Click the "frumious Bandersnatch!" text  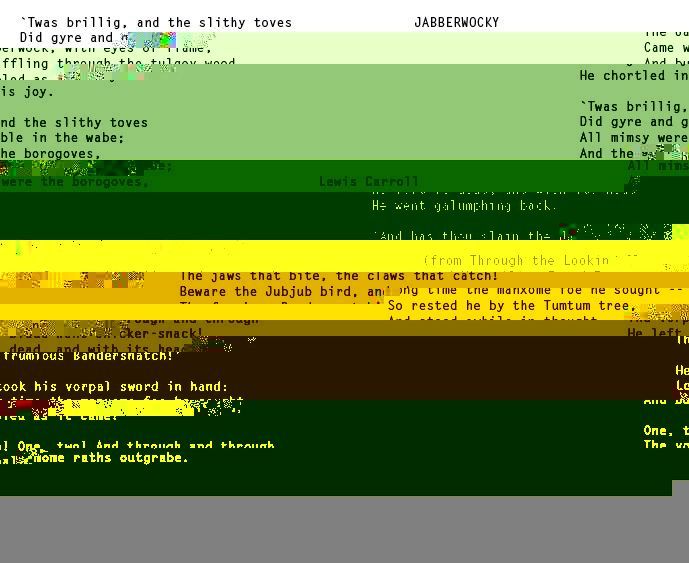(x=88, y=355)
